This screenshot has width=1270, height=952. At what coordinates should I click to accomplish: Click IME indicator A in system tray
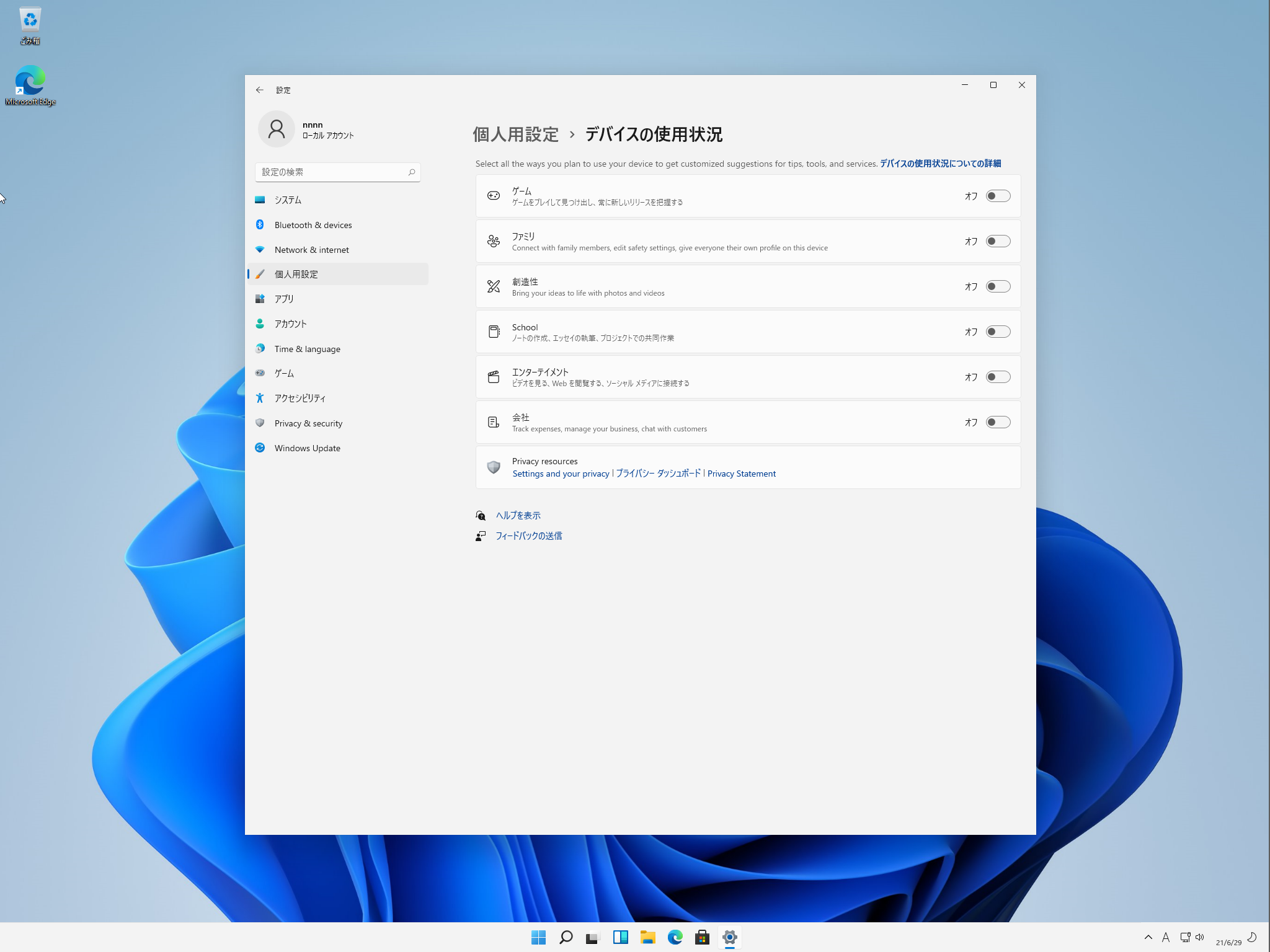[x=1166, y=937]
